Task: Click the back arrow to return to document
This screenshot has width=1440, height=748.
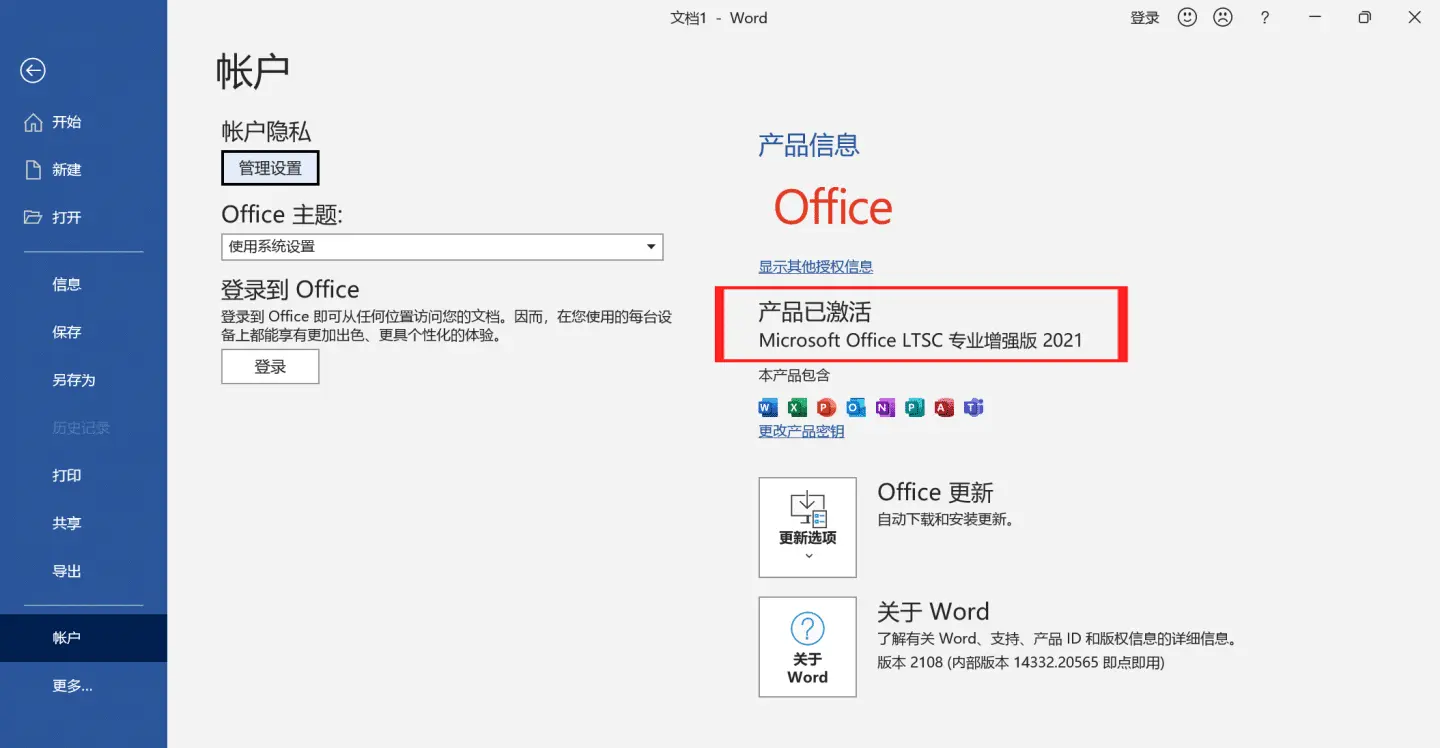Action: coord(33,70)
